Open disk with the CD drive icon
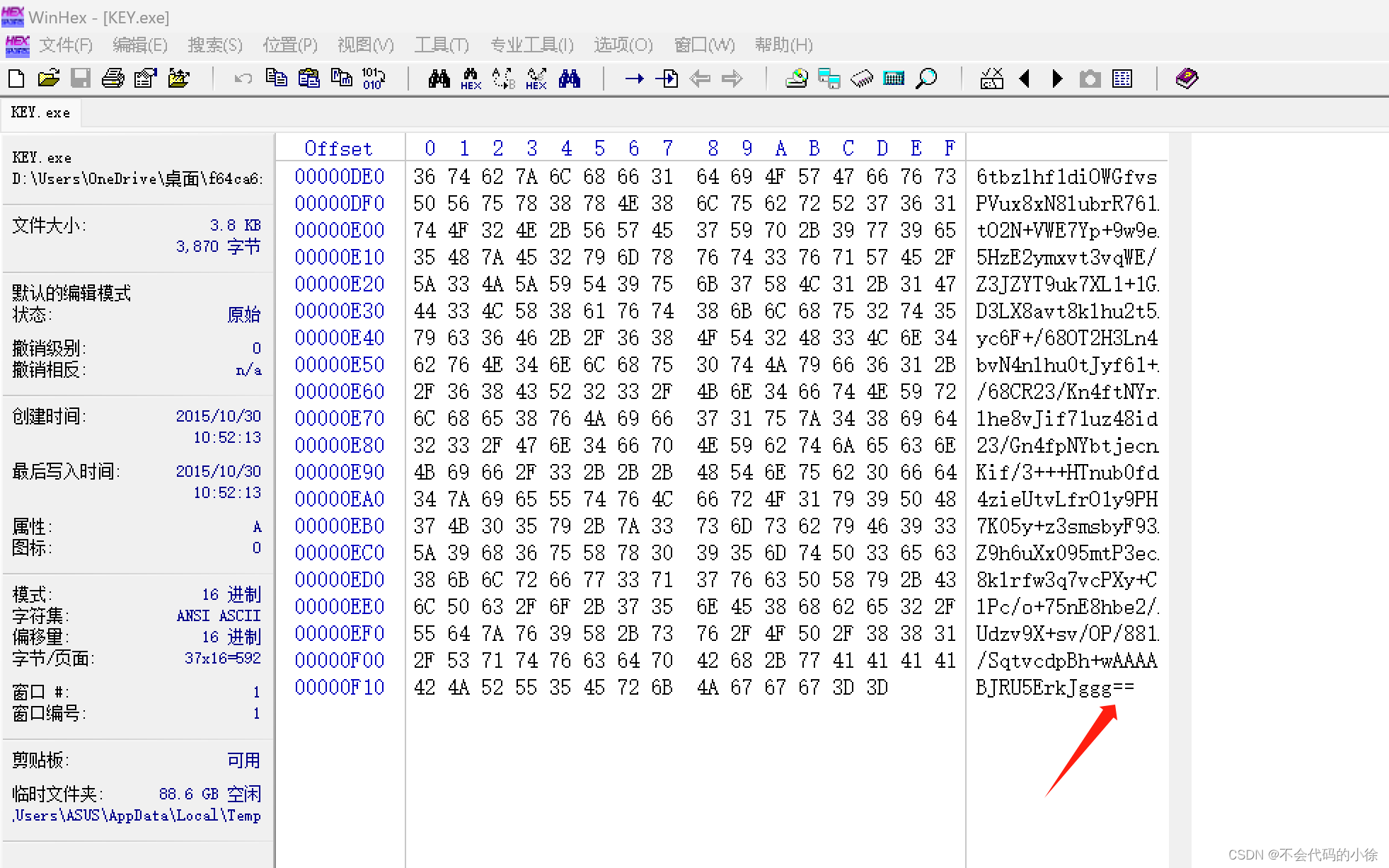This screenshot has width=1389, height=868. click(x=797, y=79)
